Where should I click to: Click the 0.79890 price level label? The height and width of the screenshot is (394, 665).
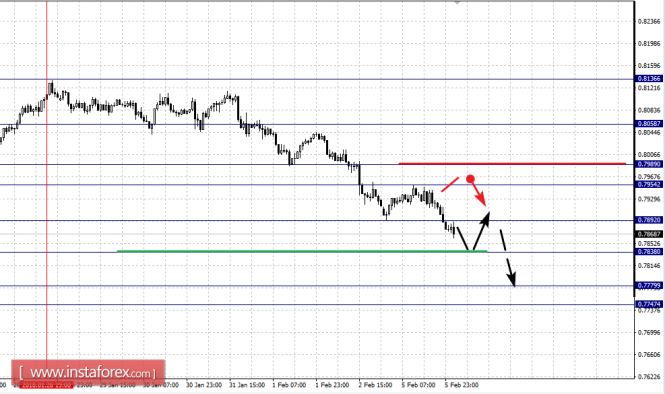tap(649, 164)
